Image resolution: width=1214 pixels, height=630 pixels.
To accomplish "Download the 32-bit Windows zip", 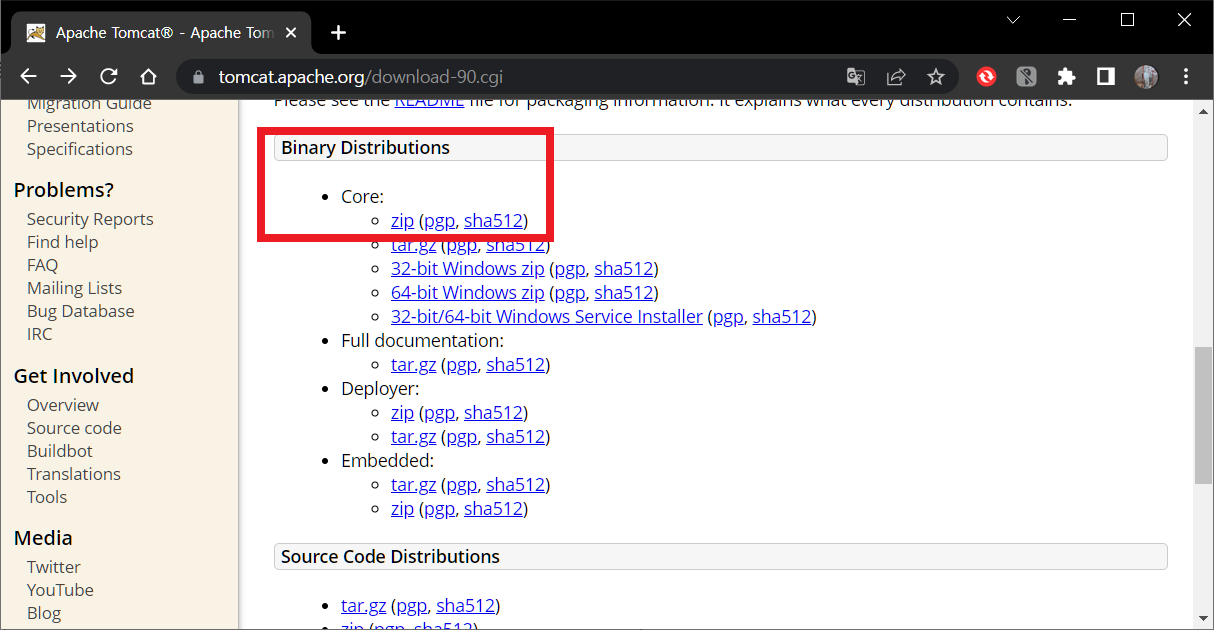I will (468, 269).
